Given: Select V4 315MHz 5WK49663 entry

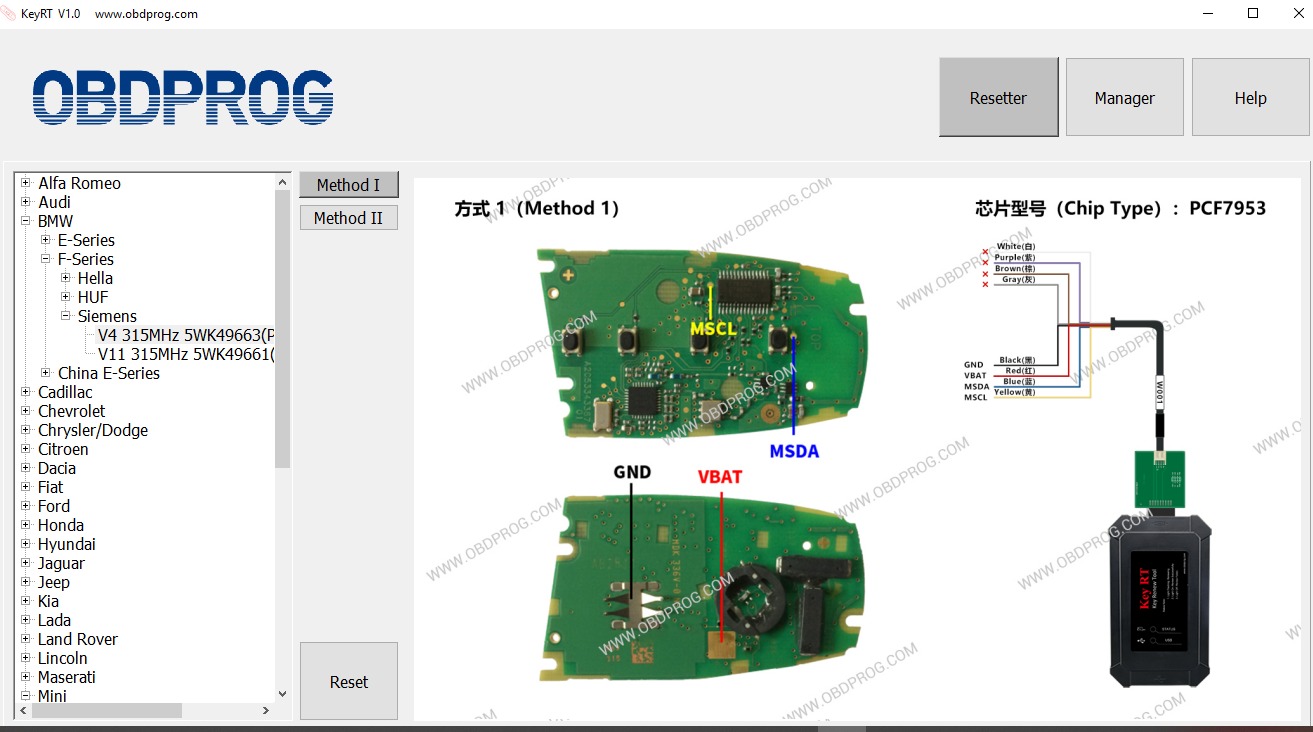Looking at the screenshot, I should click(186, 335).
